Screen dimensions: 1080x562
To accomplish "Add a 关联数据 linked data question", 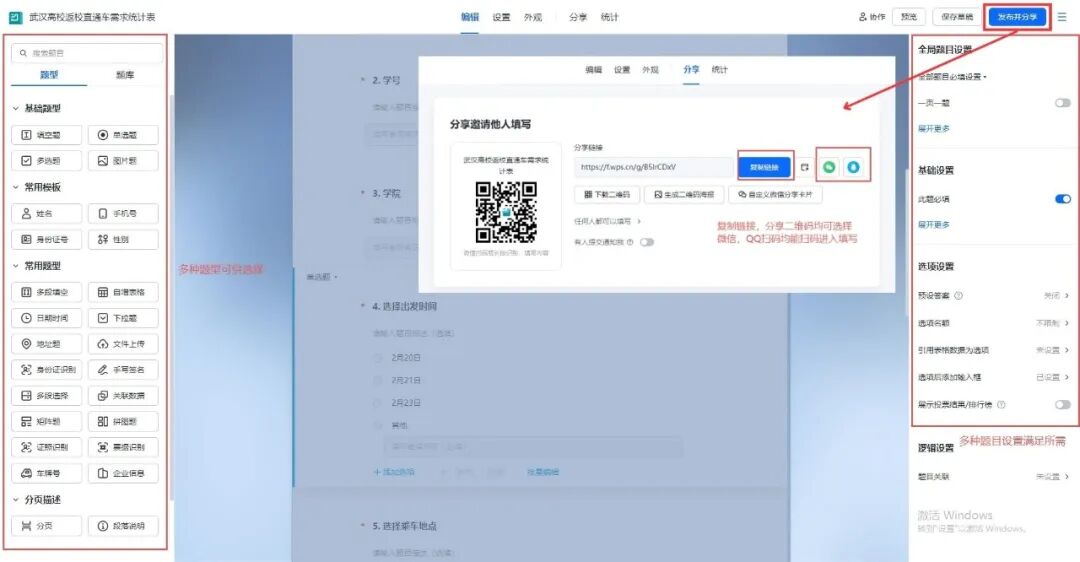I will click(123, 395).
